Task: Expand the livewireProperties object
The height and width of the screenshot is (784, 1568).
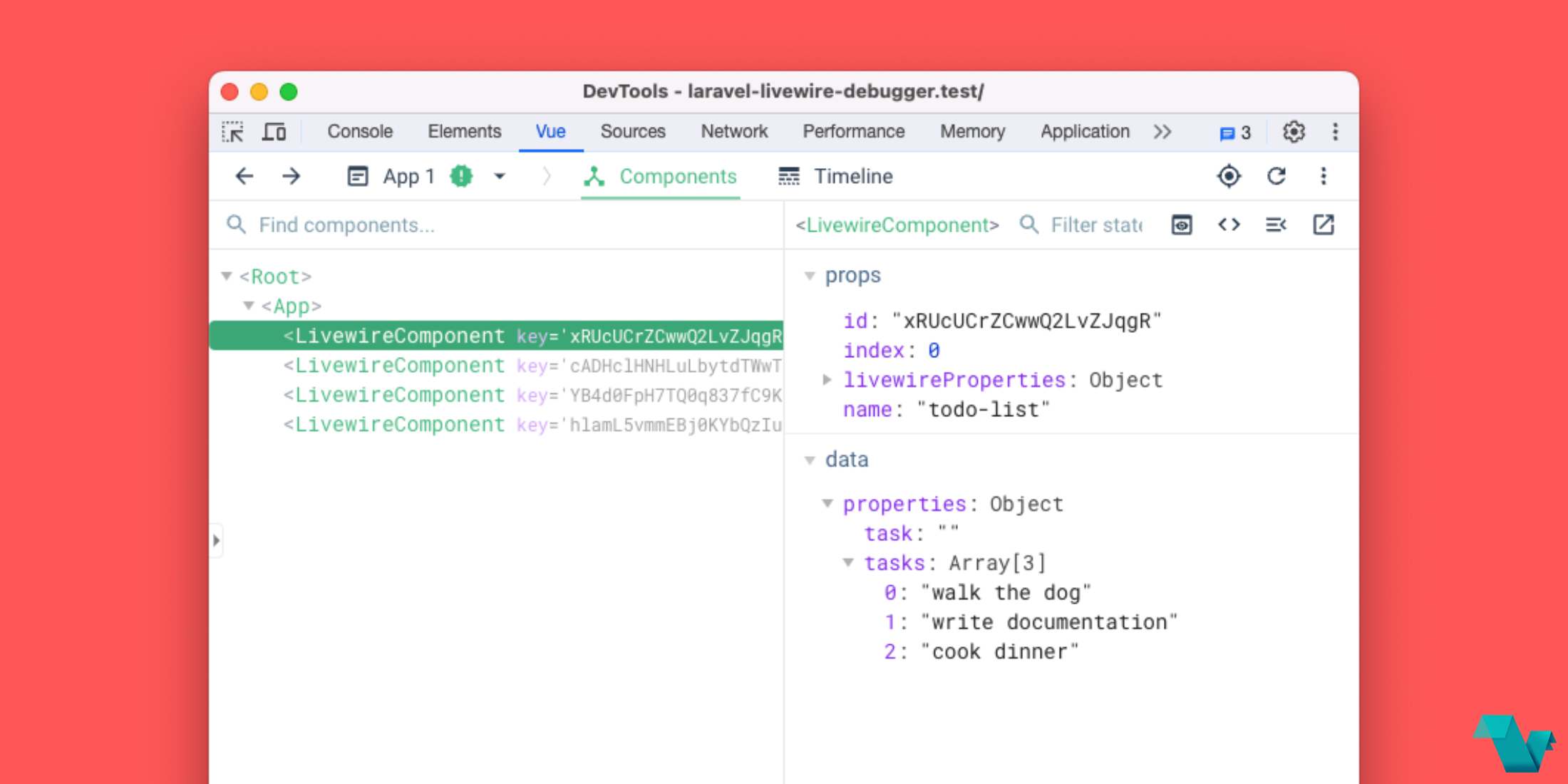Action: click(827, 380)
